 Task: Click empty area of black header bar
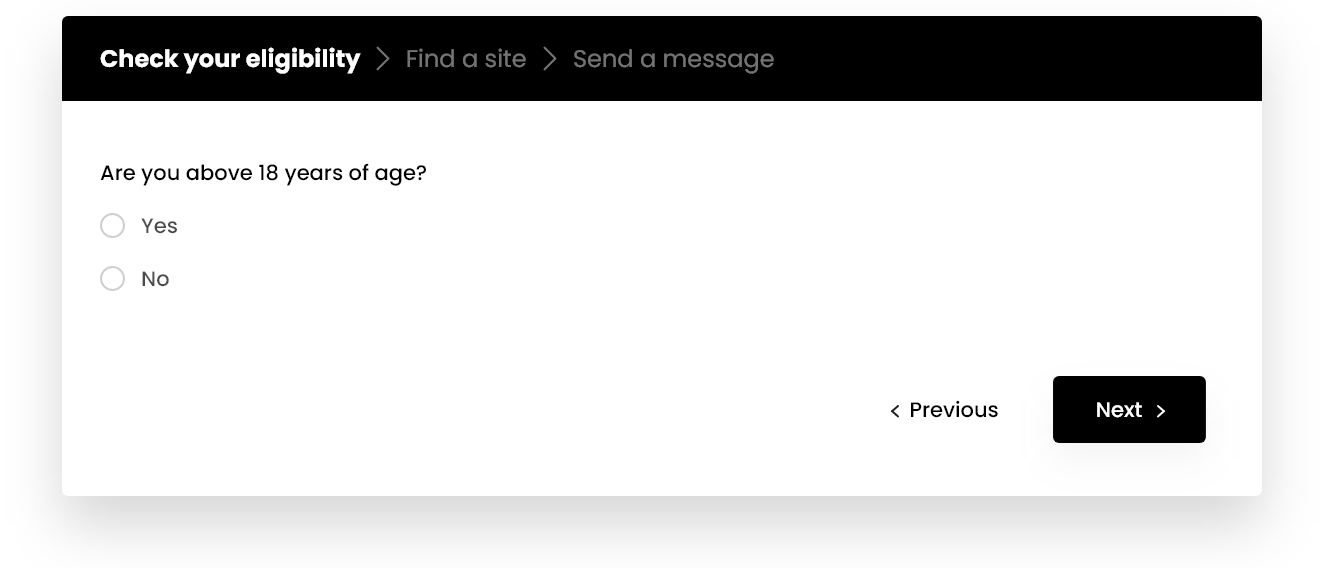pos(1000,59)
